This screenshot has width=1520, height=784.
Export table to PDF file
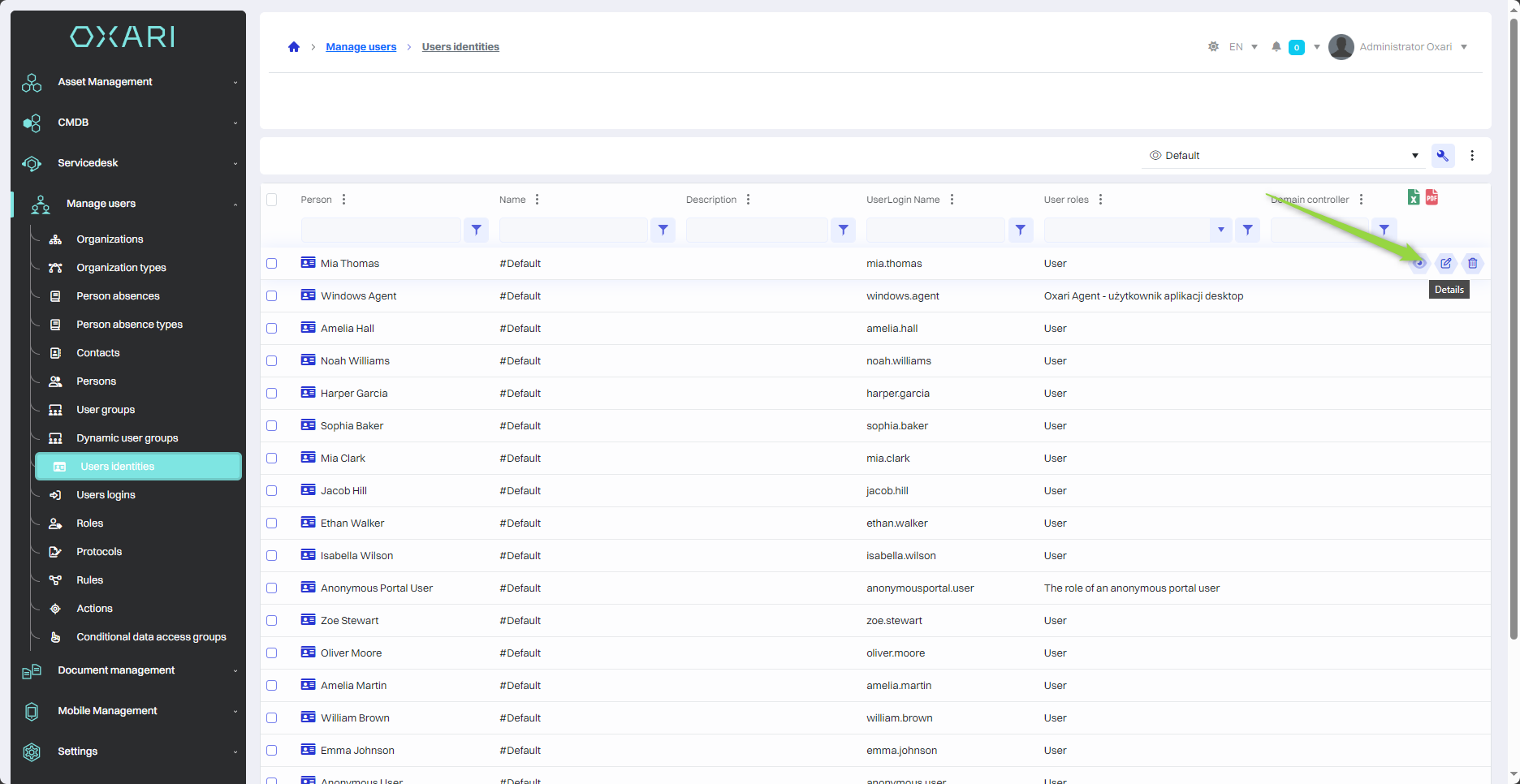1431,197
